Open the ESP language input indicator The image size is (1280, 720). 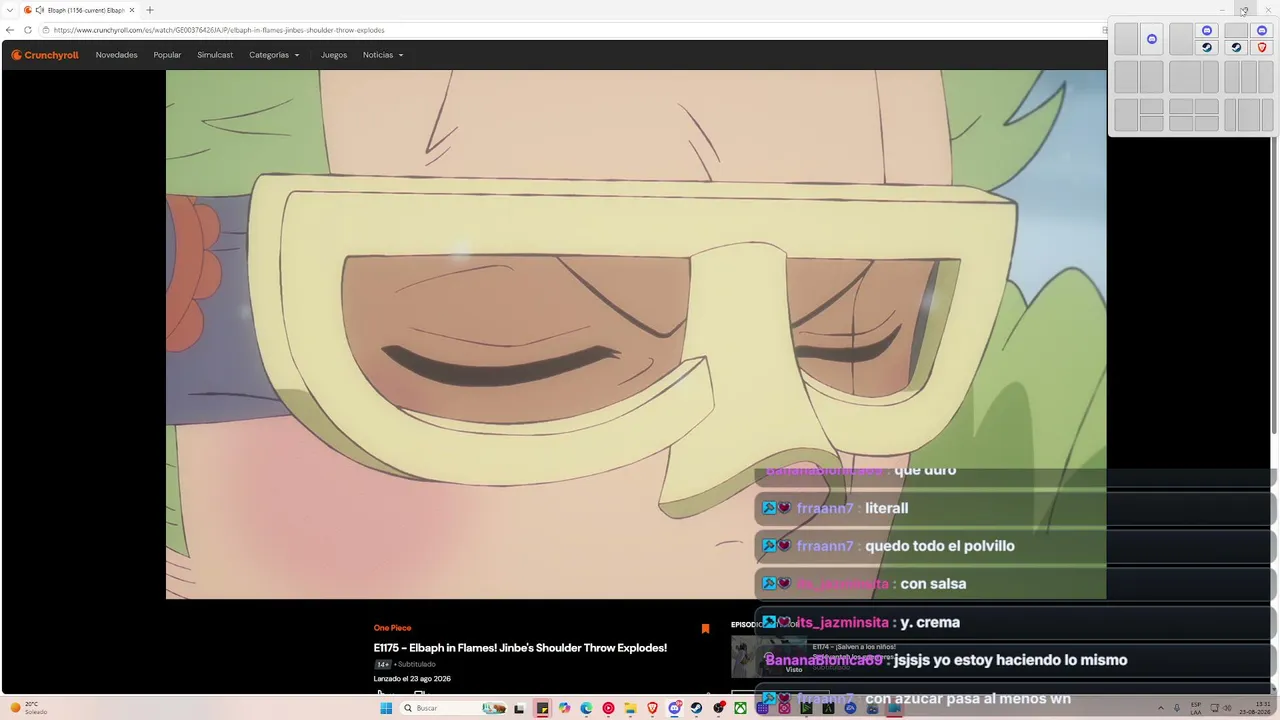[1196, 708]
